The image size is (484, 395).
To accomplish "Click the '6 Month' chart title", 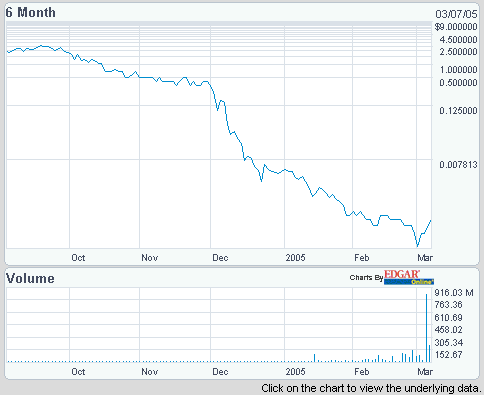I will 30,13.
